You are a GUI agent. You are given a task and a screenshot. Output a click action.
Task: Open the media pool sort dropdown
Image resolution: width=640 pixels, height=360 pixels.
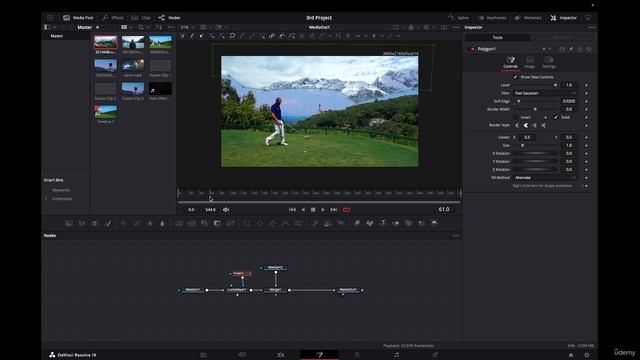point(160,27)
